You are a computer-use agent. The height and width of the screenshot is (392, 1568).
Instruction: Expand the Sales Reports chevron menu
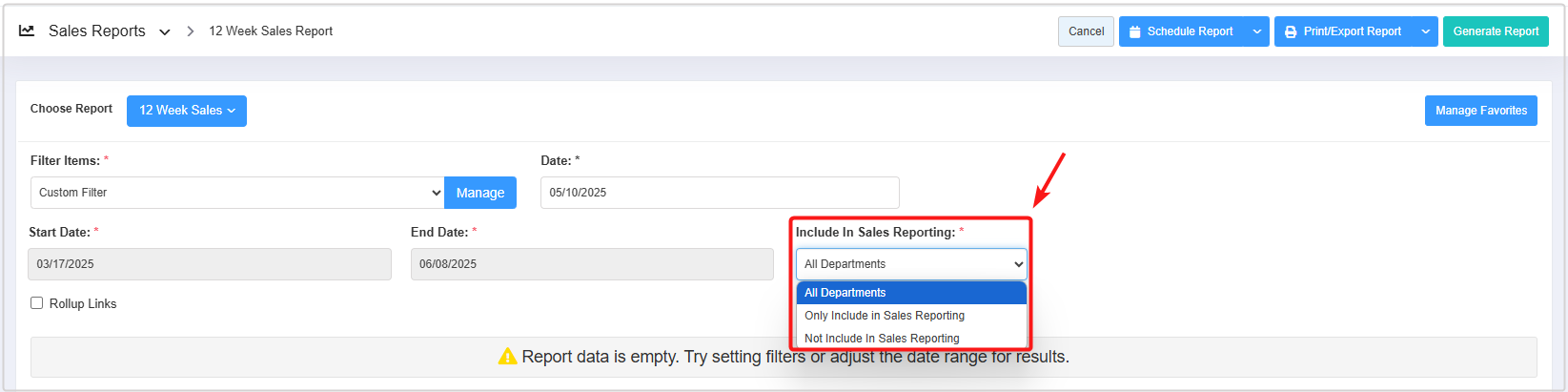click(165, 31)
